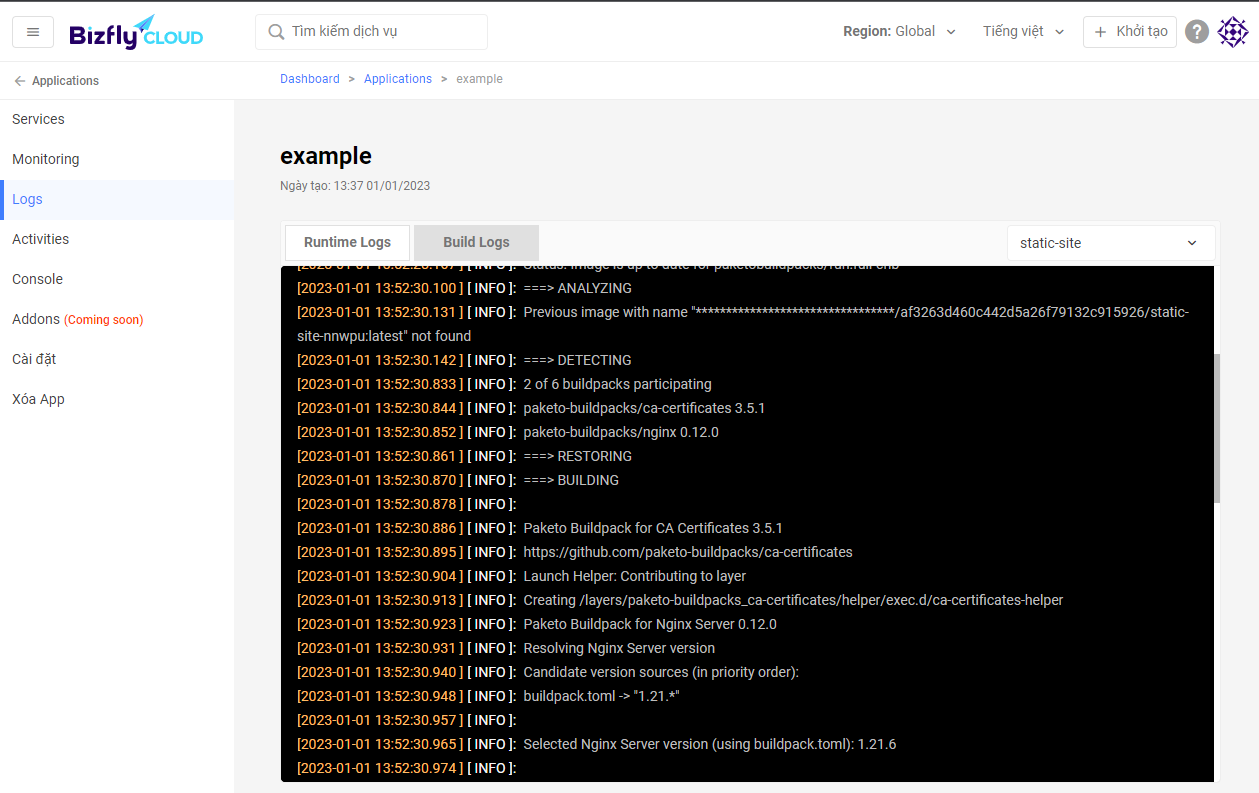Viewport: 1259px width, 793px height.
Task: Open the static-site component dropdown
Action: coord(1110,243)
